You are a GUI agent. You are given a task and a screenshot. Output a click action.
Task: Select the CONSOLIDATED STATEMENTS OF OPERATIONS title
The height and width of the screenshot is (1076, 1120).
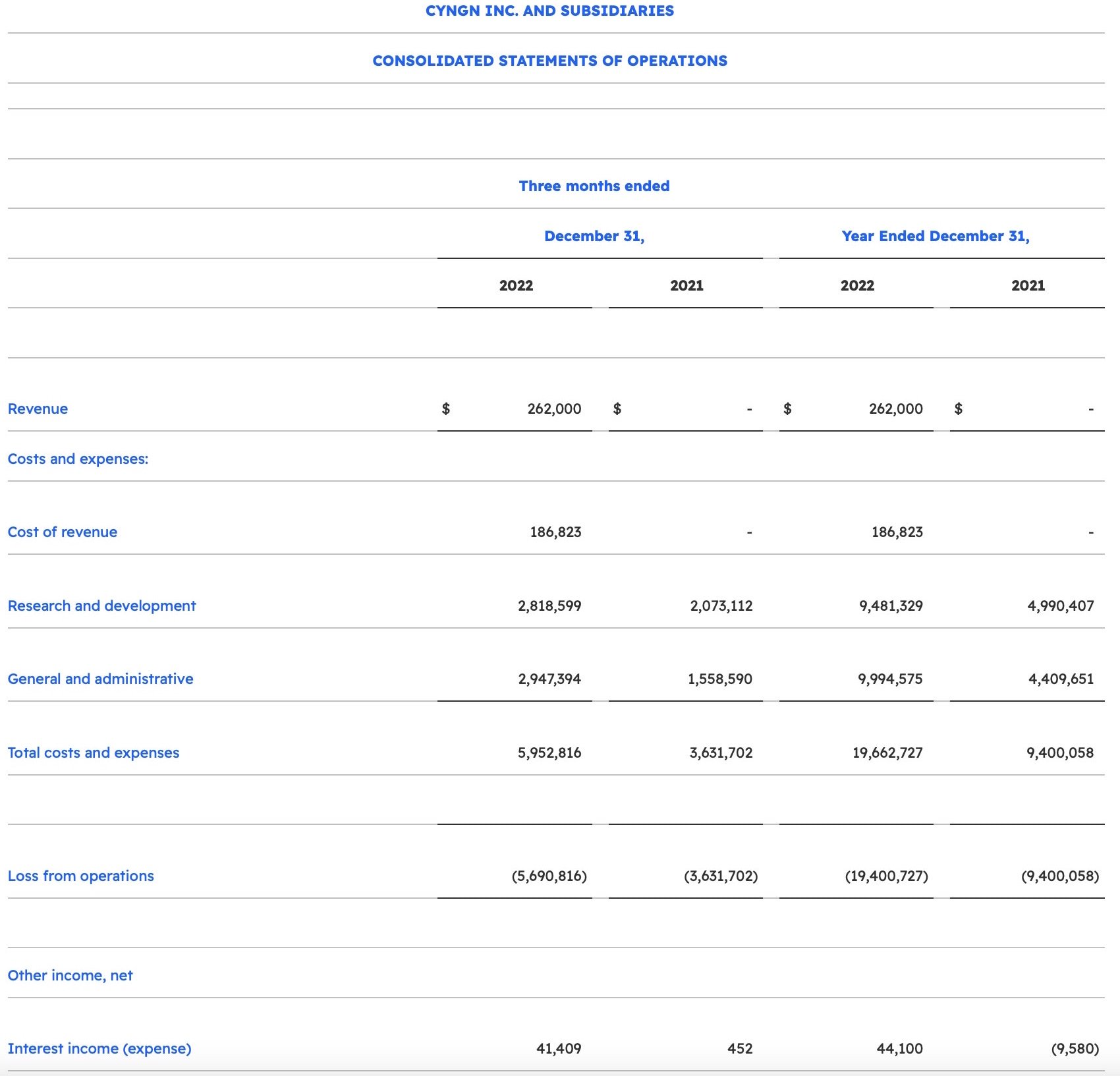click(x=549, y=61)
